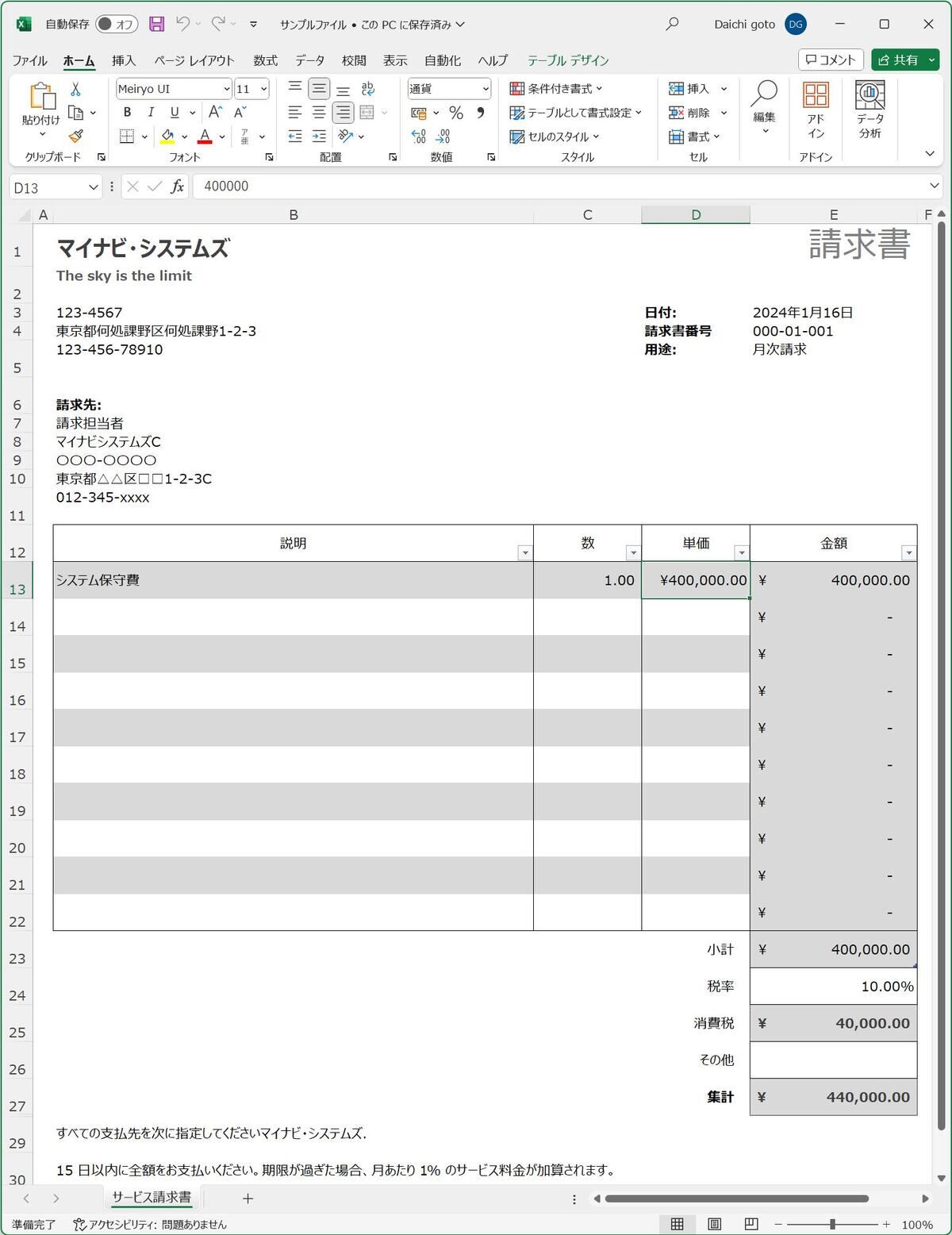Viewport: 952px width, 1235px height.
Task: Click the yellow Fill Color button
Action: click(x=167, y=137)
